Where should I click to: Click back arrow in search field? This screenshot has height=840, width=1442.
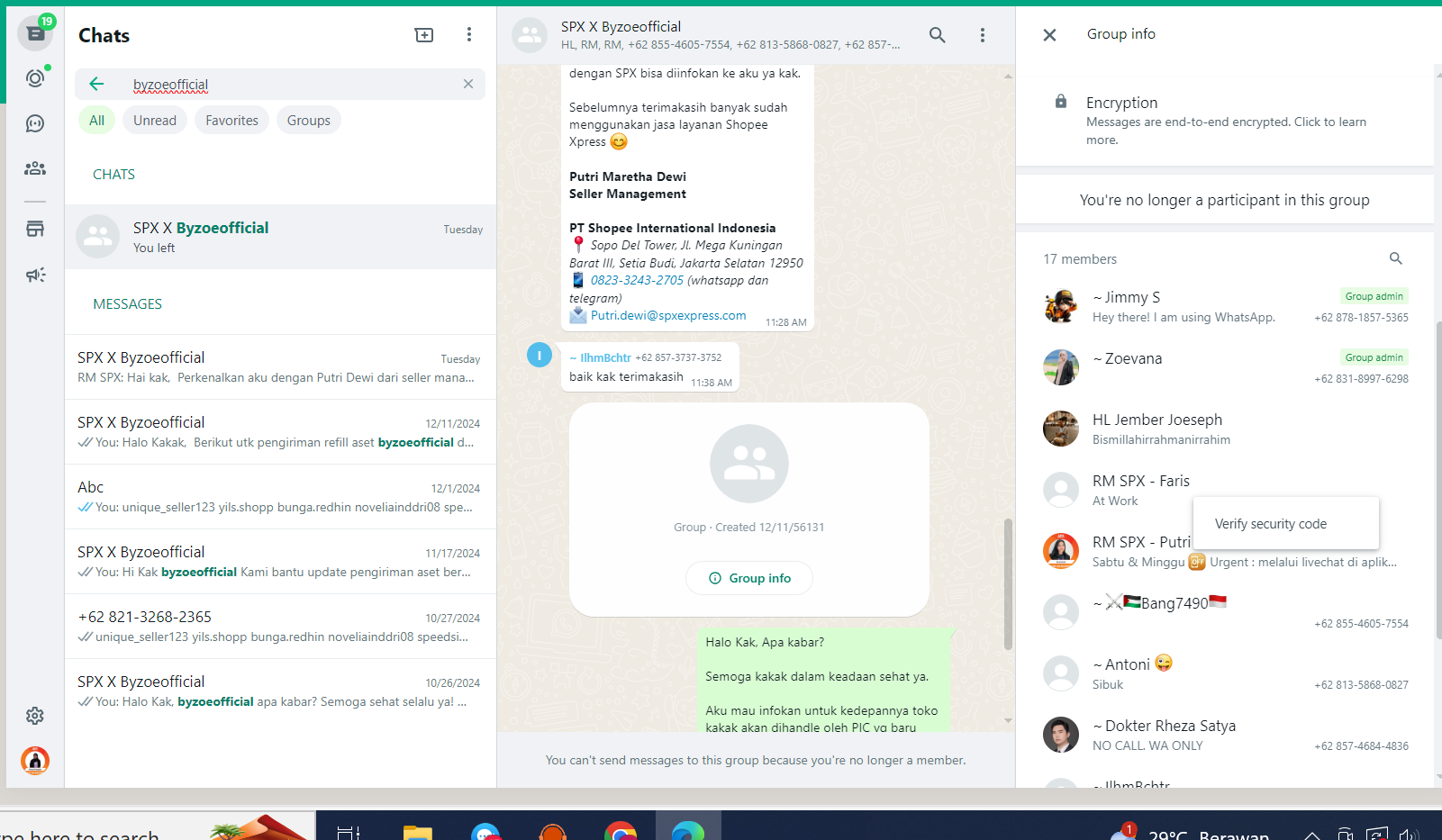pos(96,84)
